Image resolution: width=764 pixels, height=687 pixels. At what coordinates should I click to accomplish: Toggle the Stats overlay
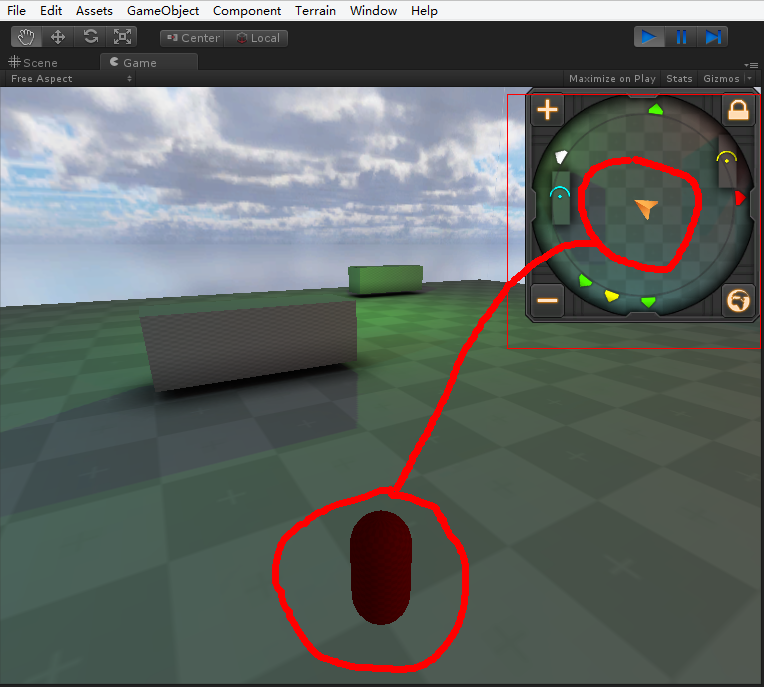tap(679, 78)
